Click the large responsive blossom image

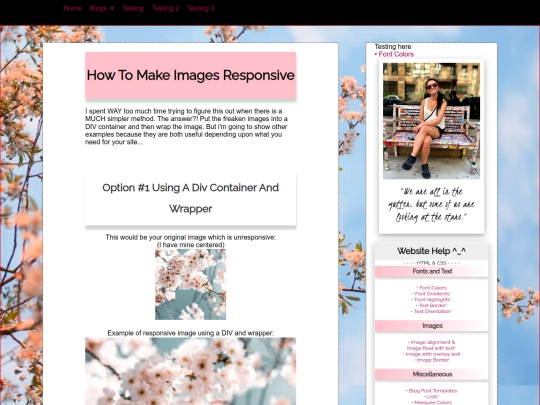coord(190,371)
